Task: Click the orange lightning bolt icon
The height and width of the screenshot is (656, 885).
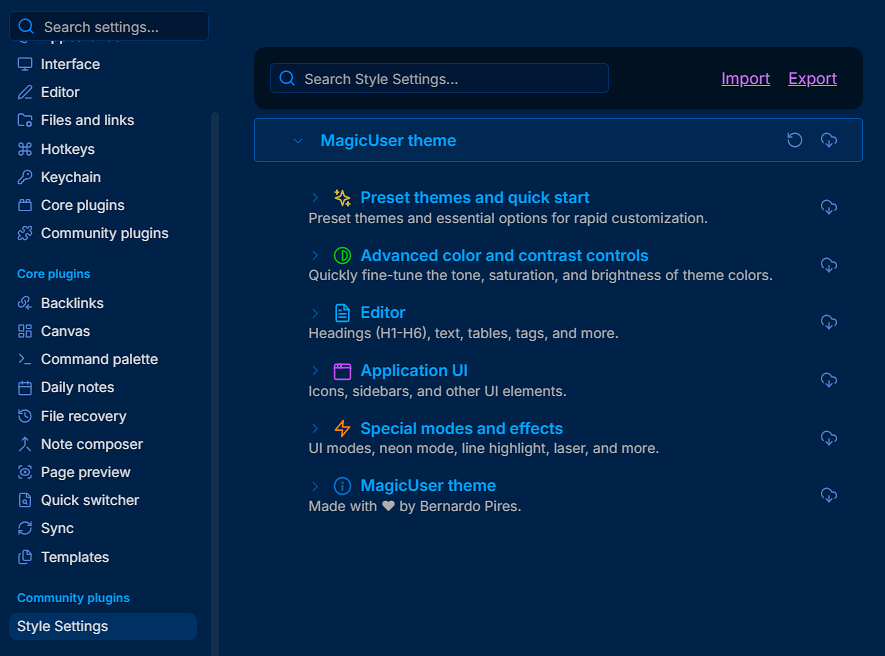Action: [x=342, y=428]
